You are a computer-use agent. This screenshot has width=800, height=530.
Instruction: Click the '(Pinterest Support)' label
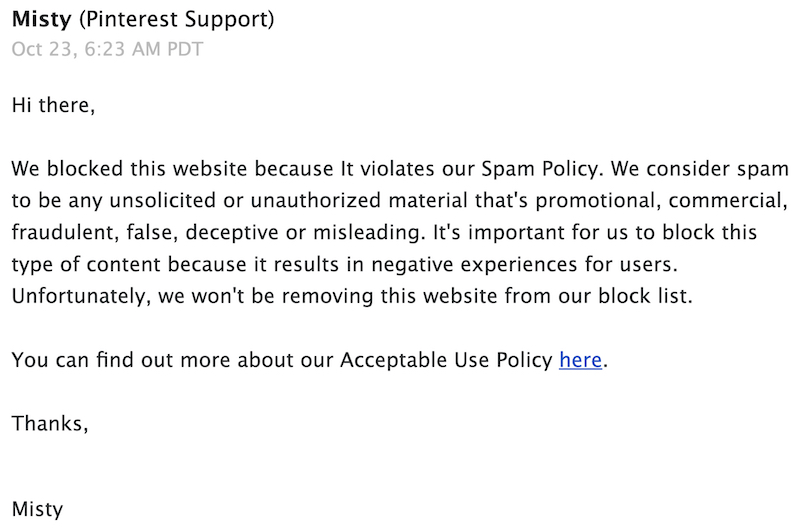click(177, 20)
